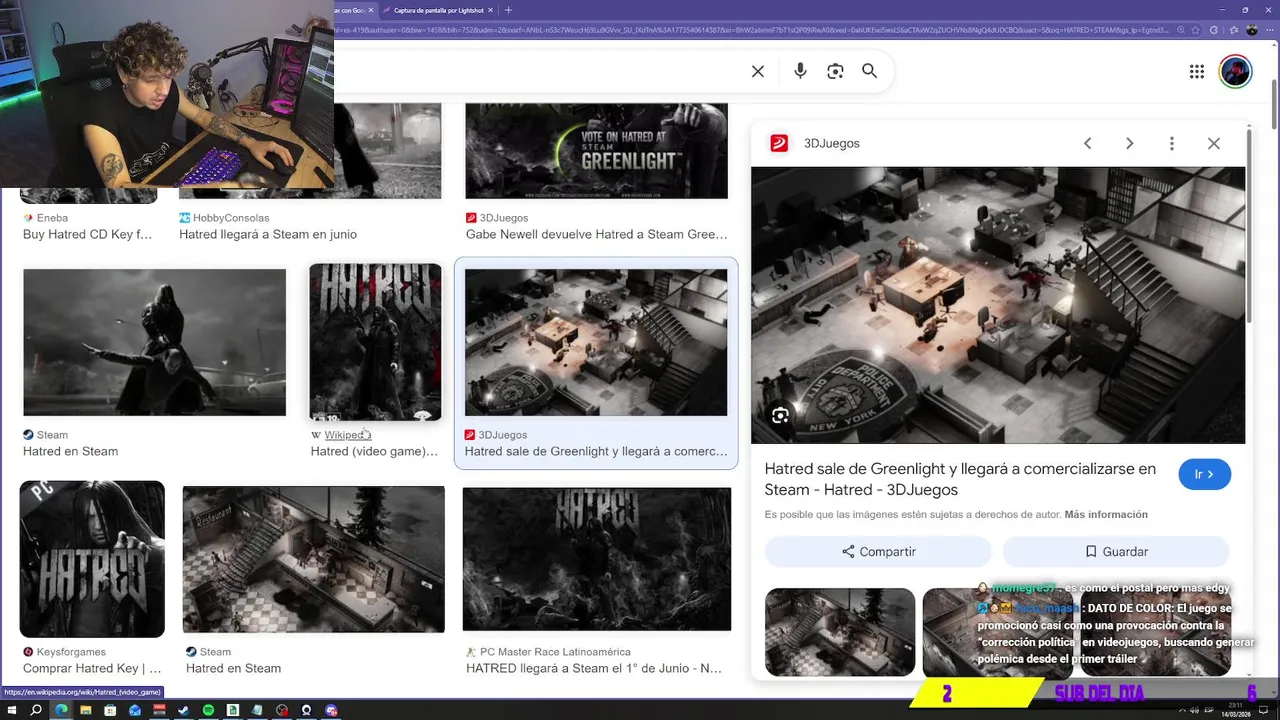Click the preview panel scrollbar

click(x=1250, y=226)
